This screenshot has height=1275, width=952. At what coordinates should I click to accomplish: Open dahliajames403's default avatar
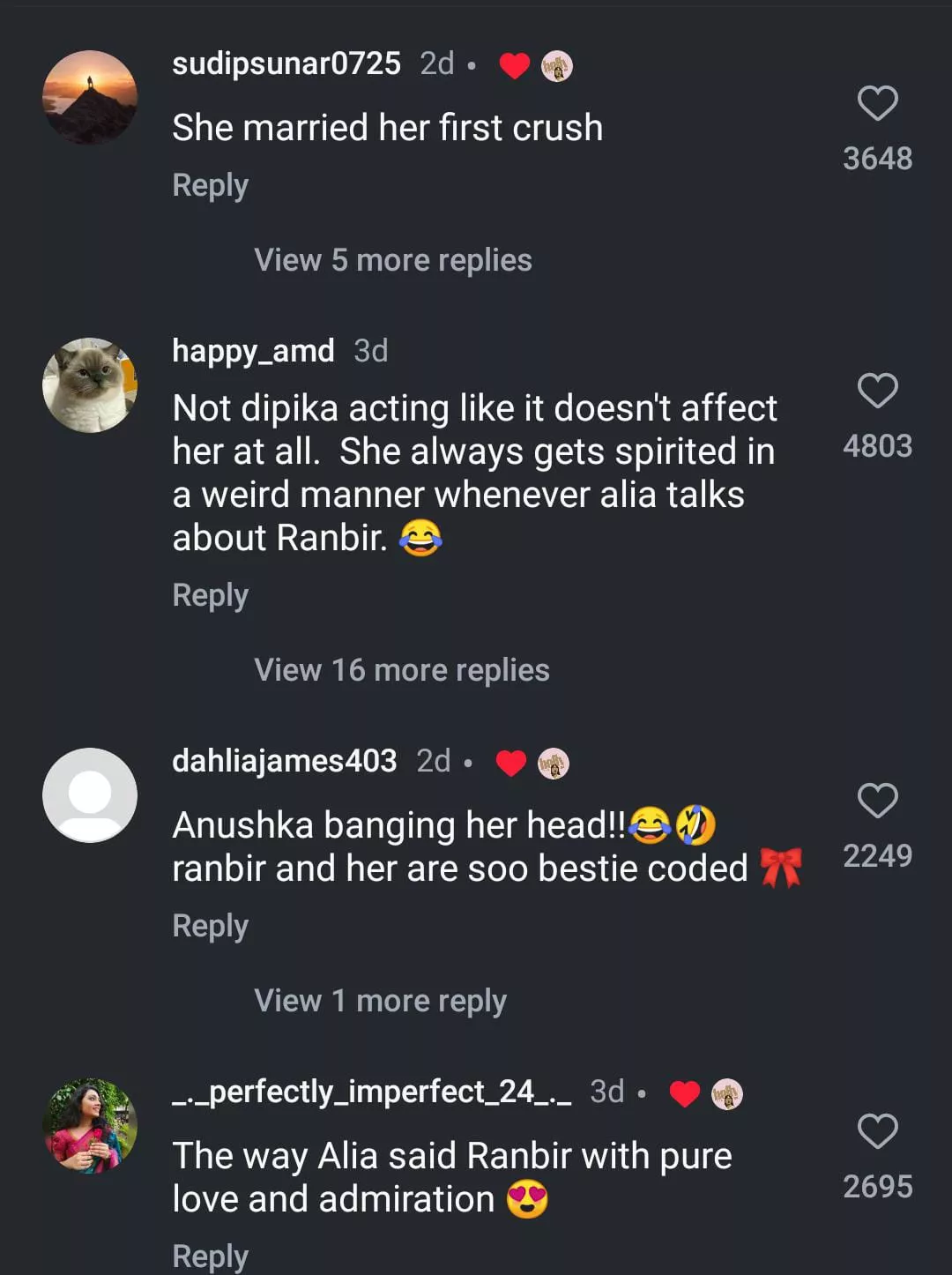tap(90, 795)
